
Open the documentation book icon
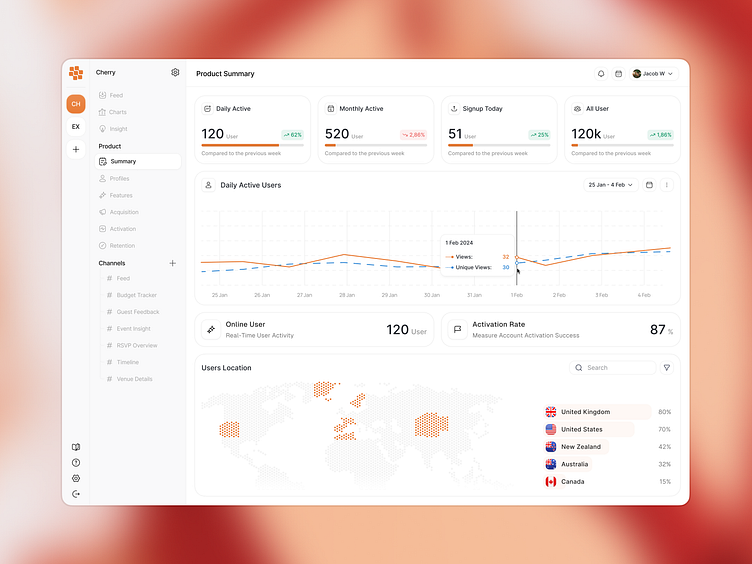[x=76, y=447]
